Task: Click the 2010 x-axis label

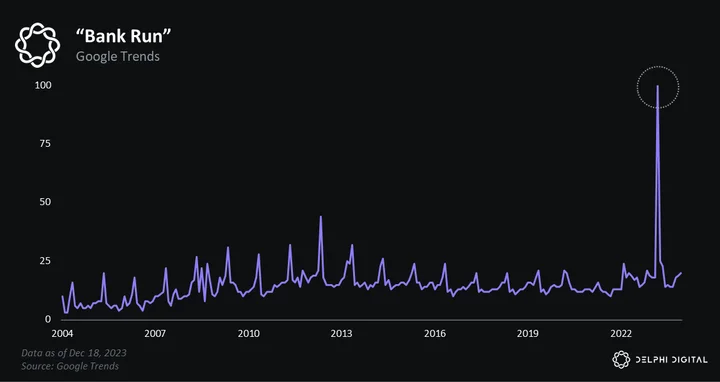Action: coord(248,333)
